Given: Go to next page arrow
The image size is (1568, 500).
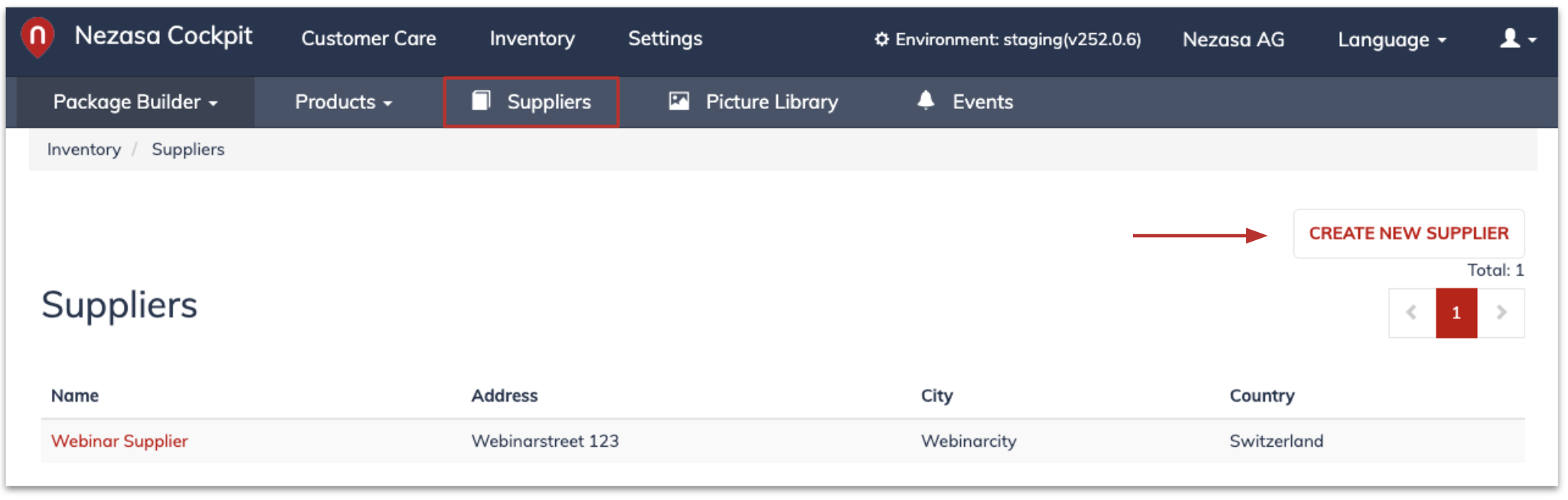Looking at the screenshot, I should tap(1501, 312).
